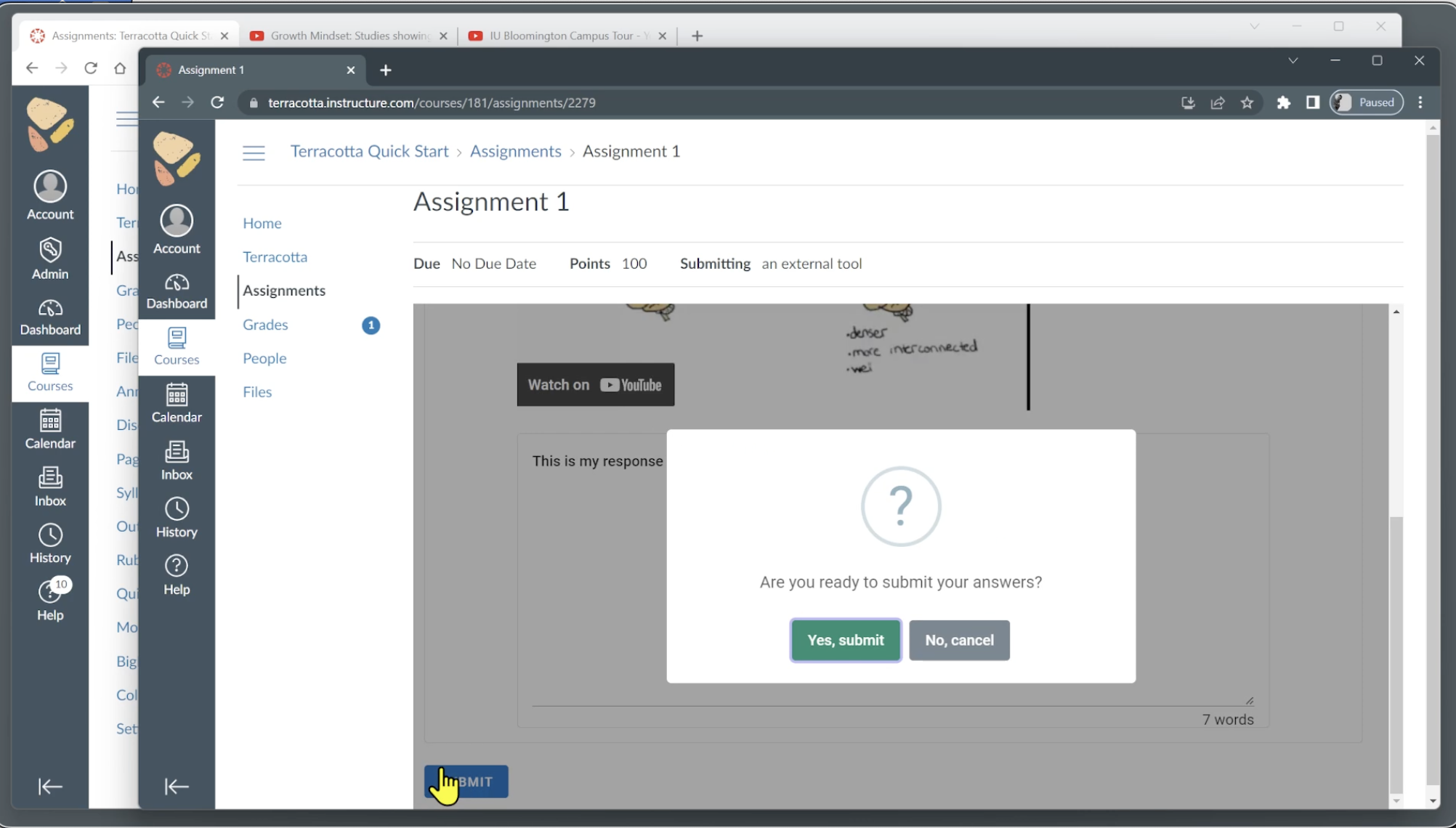This screenshot has height=828, width=1456.
Task: Select Assignments in course menu
Action: [x=284, y=291]
